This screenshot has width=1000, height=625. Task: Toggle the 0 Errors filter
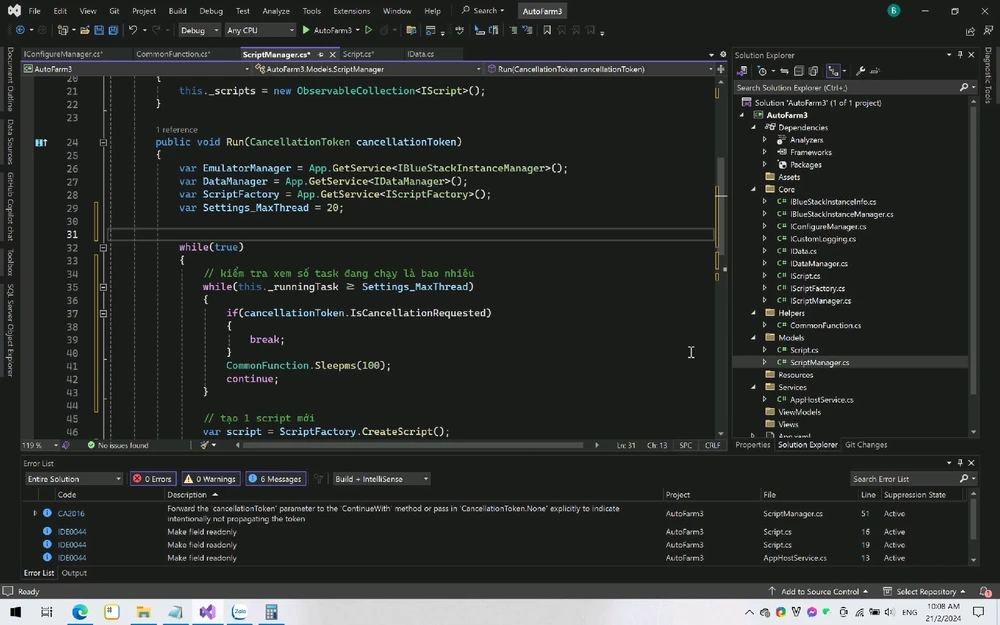click(152, 479)
